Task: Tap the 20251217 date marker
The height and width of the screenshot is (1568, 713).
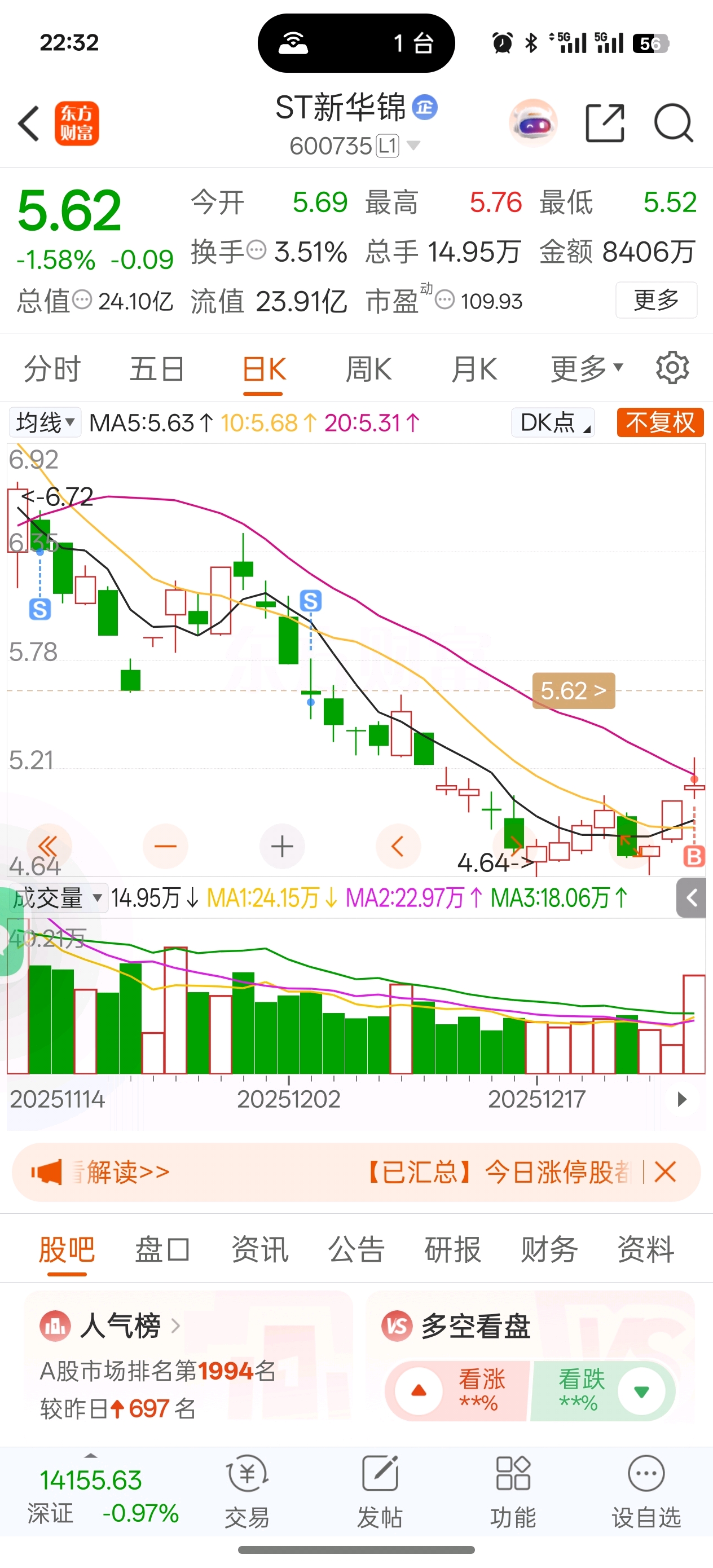Action: [x=536, y=1099]
